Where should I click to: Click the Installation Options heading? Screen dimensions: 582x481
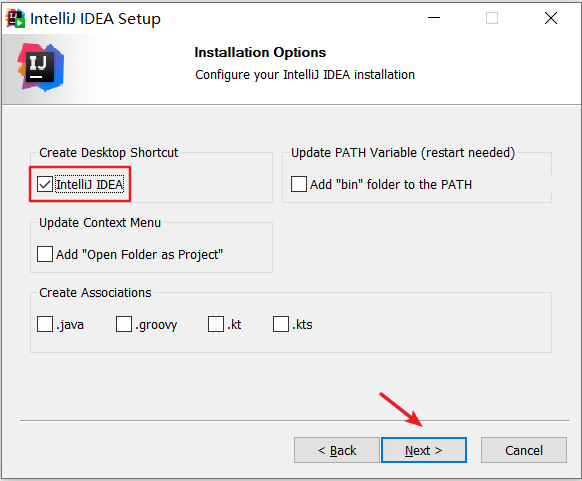[x=260, y=52]
